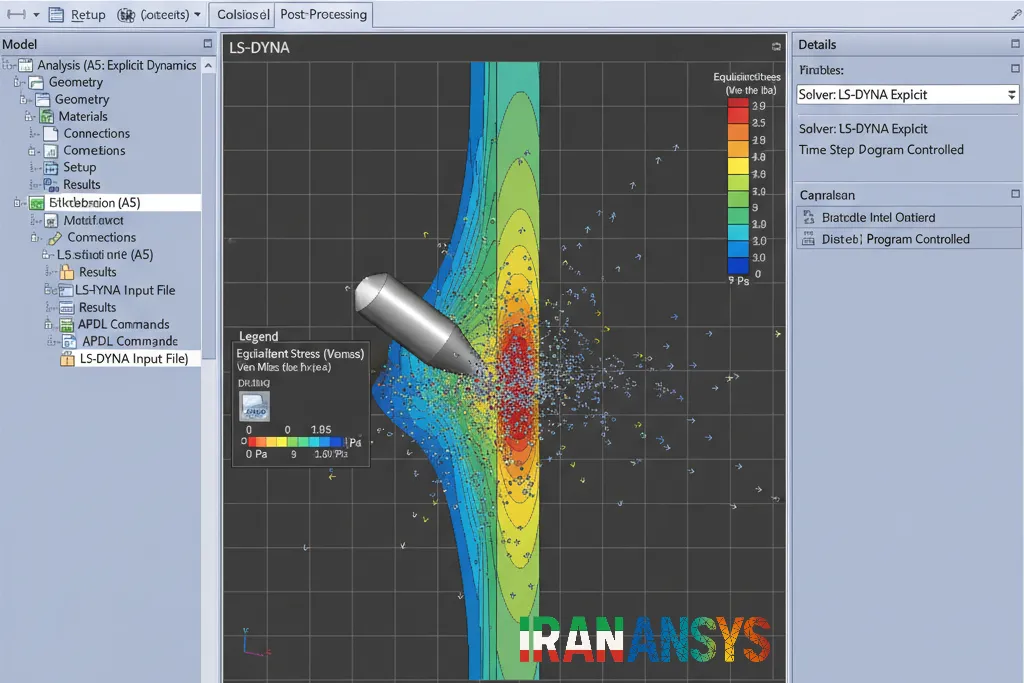
Task: Click the Bratcdle Intel Ontierd icon
Action: 808,217
